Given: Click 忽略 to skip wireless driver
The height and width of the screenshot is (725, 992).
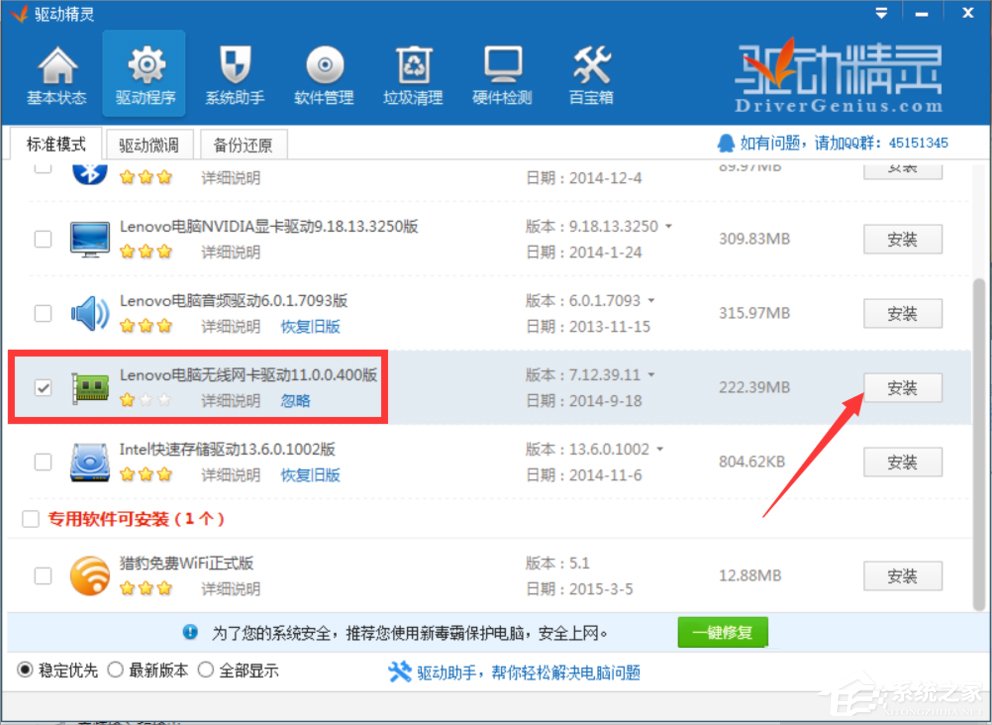Looking at the screenshot, I should [295, 400].
